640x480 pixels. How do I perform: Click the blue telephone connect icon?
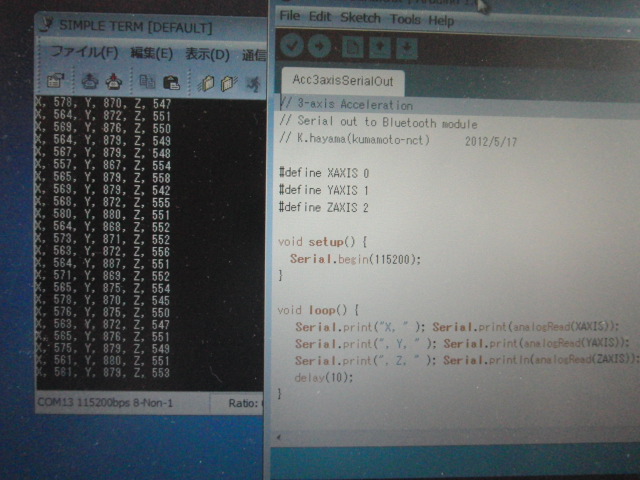pyautogui.click(x=89, y=83)
